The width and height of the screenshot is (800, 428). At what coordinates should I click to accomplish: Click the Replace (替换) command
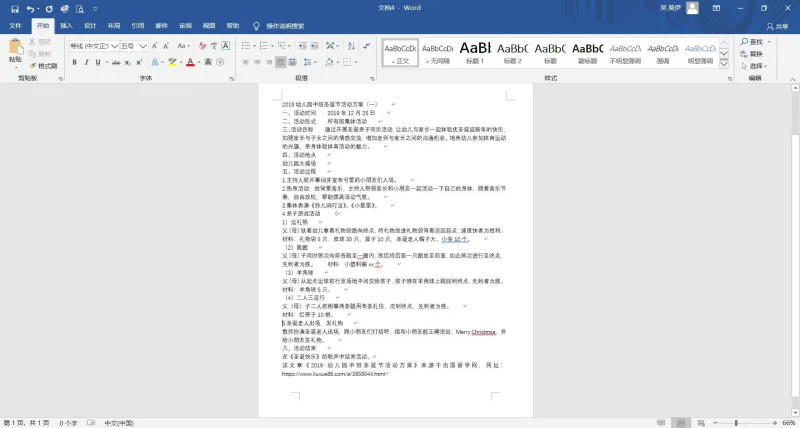point(753,54)
